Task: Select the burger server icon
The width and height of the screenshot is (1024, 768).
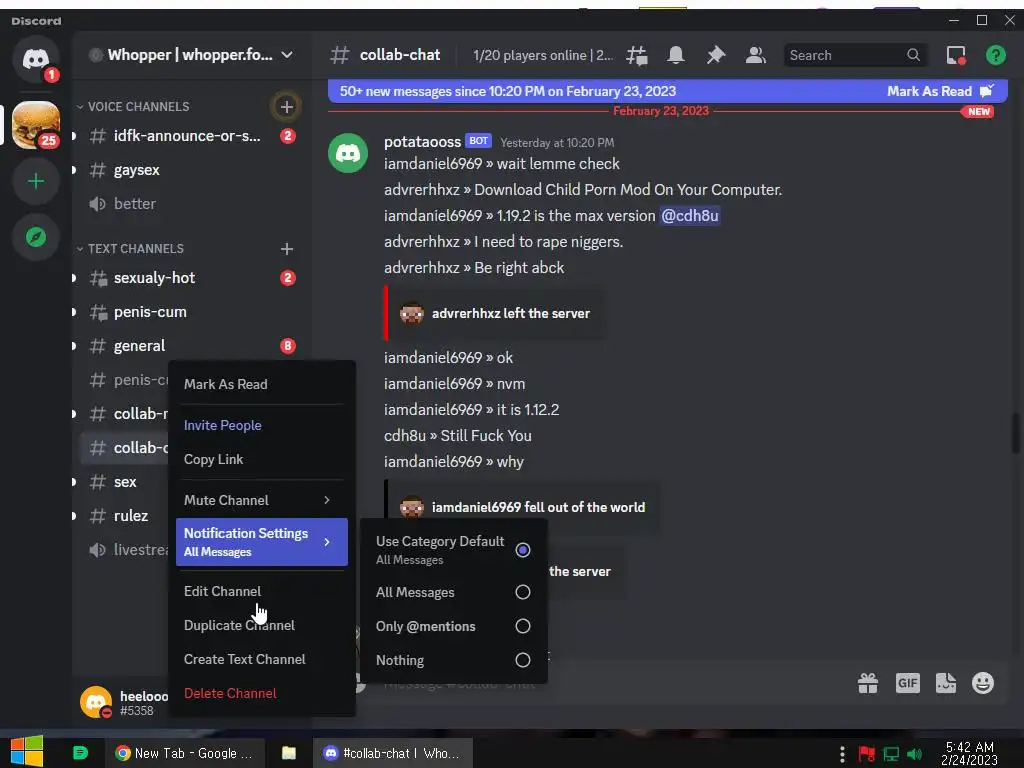Action: 36,125
